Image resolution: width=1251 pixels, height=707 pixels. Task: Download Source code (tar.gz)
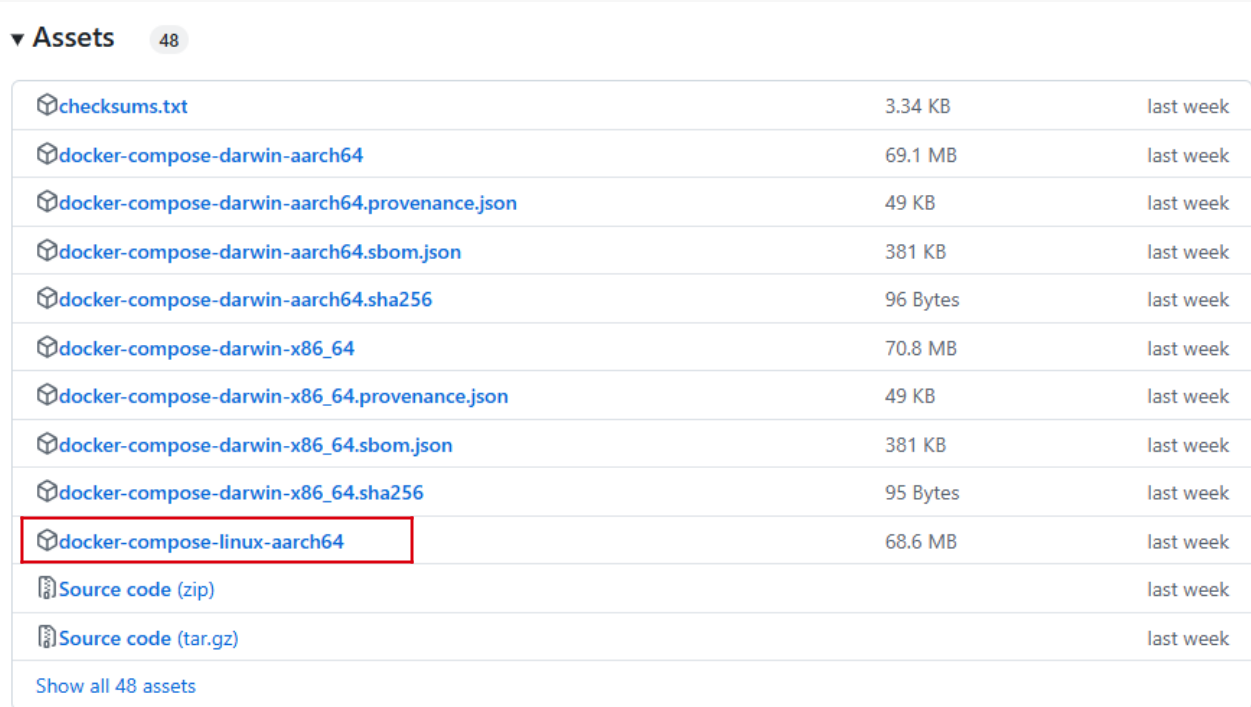pyautogui.click(x=149, y=638)
